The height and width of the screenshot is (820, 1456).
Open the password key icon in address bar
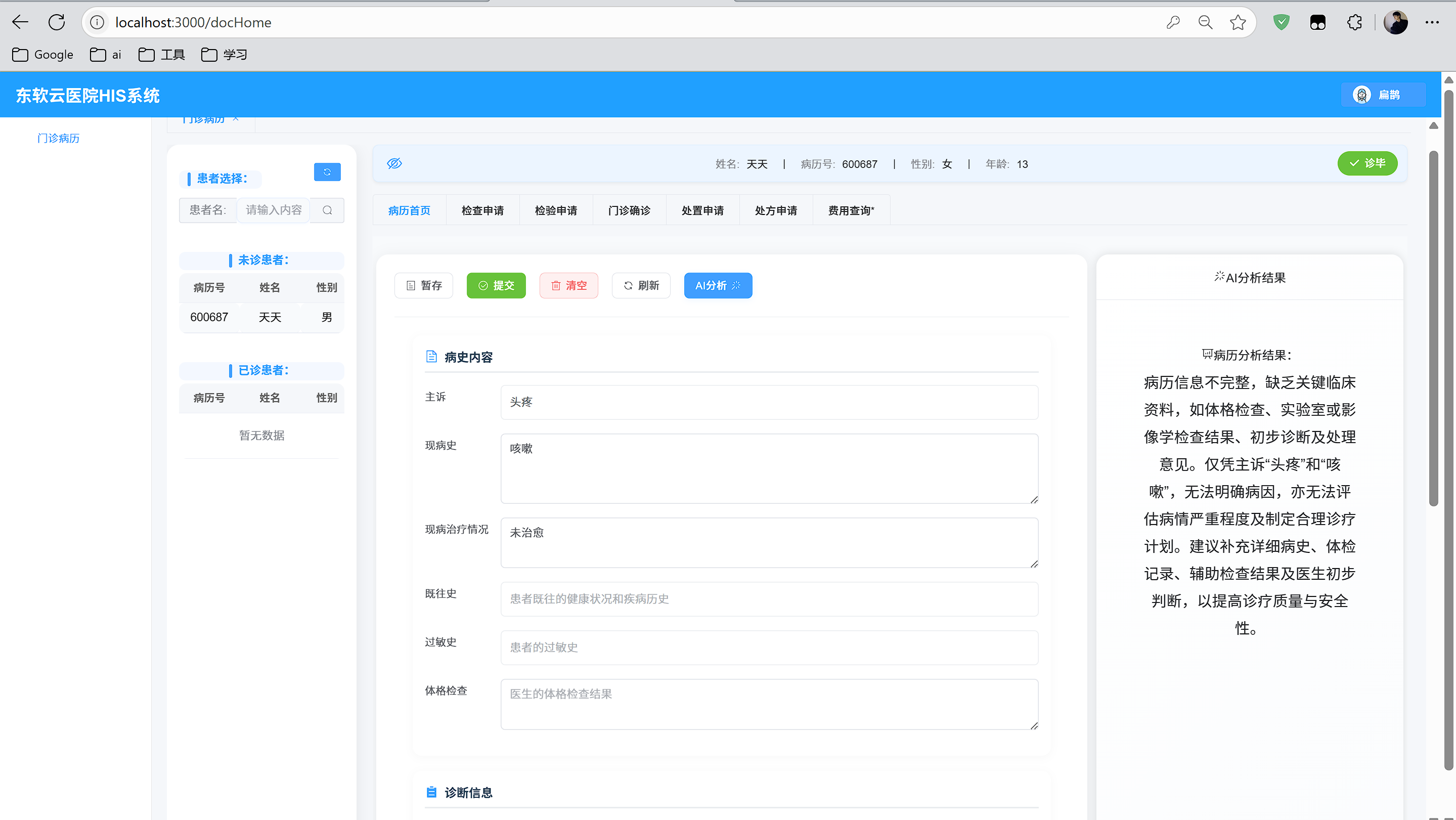coord(1173,23)
